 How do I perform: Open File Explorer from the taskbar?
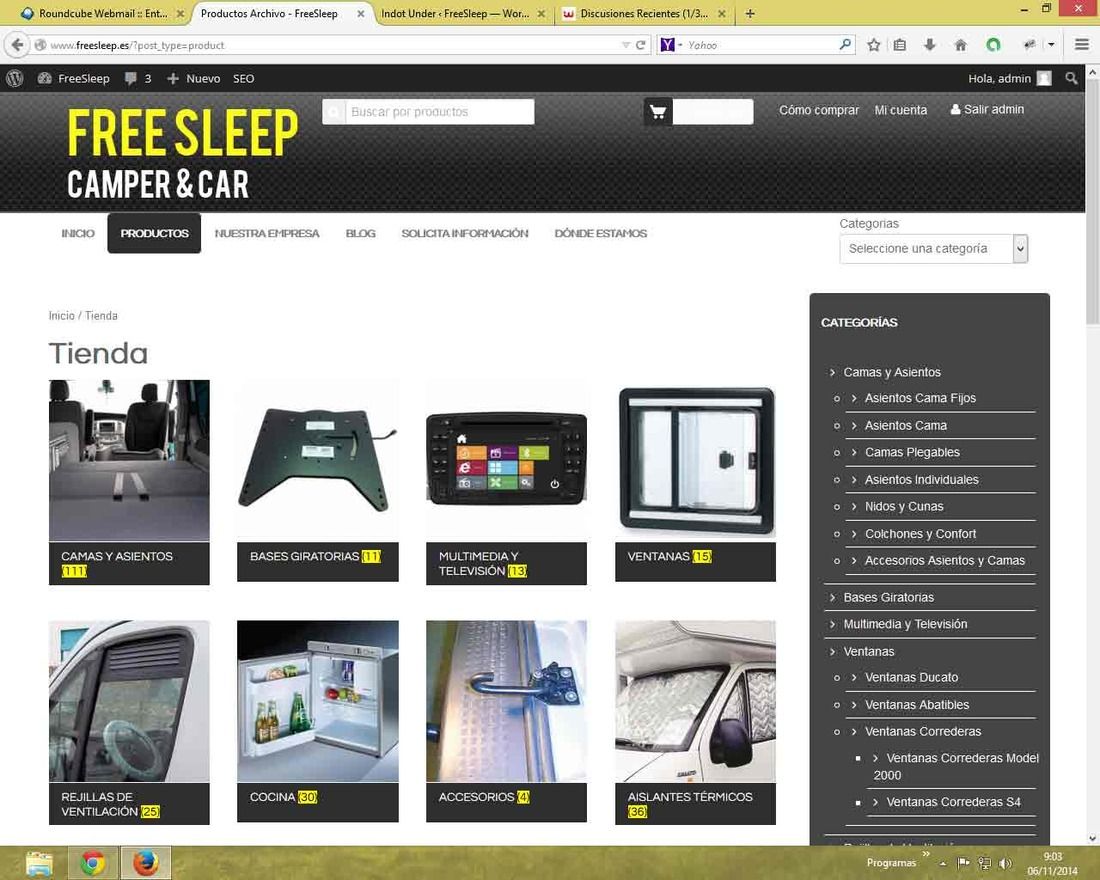point(39,862)
